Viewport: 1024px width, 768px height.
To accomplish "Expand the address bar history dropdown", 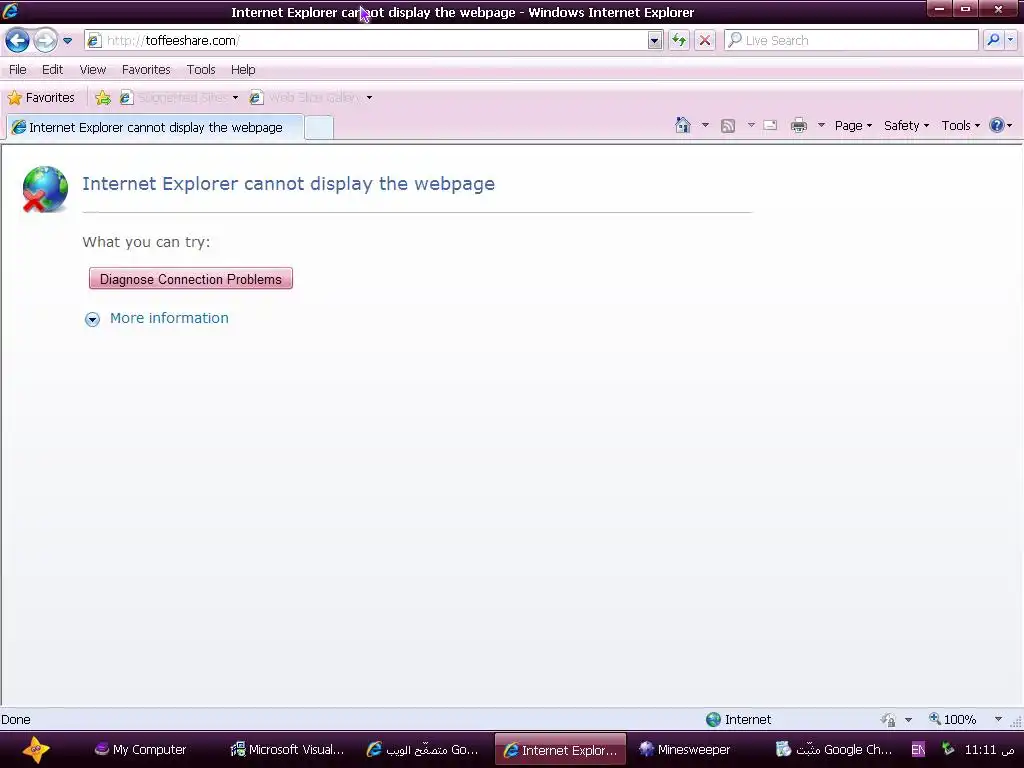I will click(654, 40).
